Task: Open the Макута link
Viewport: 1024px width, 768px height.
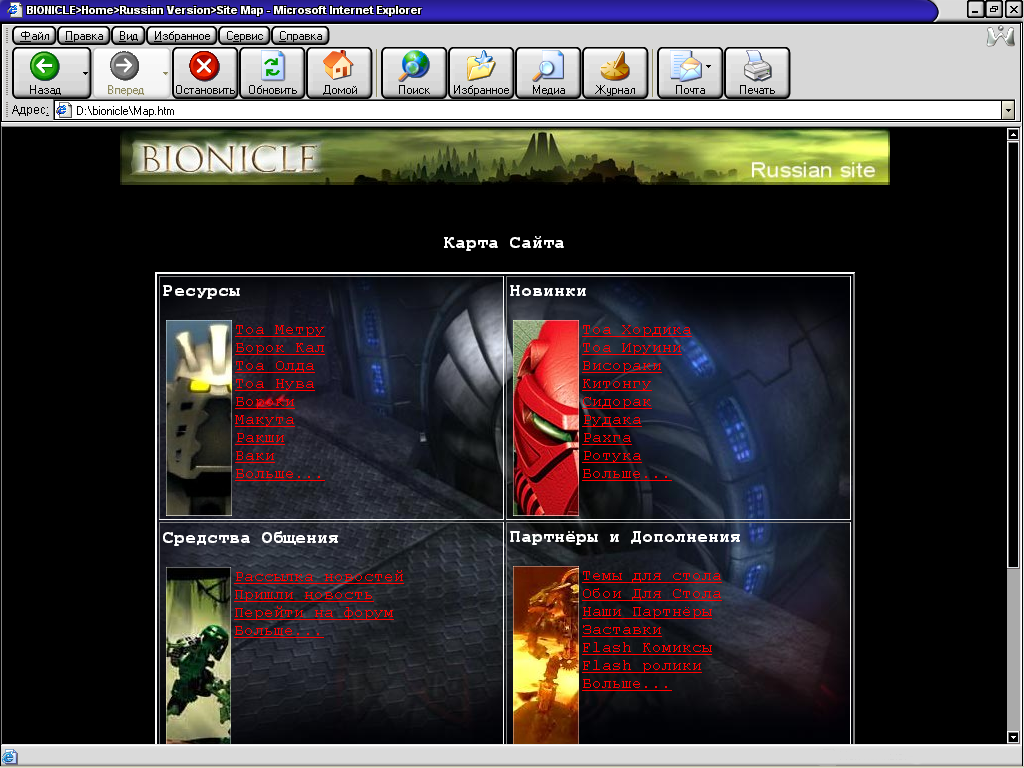Action: 264,420
